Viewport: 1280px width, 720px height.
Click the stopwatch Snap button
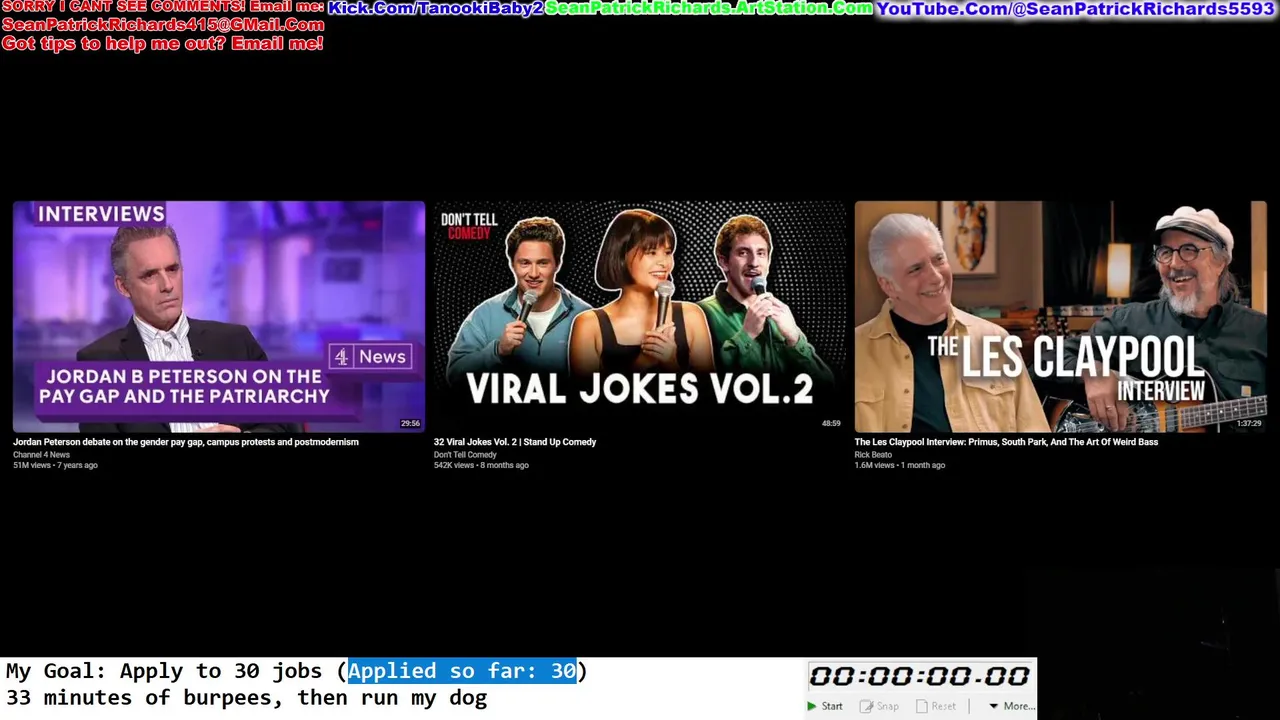click(x=881, y=706)
